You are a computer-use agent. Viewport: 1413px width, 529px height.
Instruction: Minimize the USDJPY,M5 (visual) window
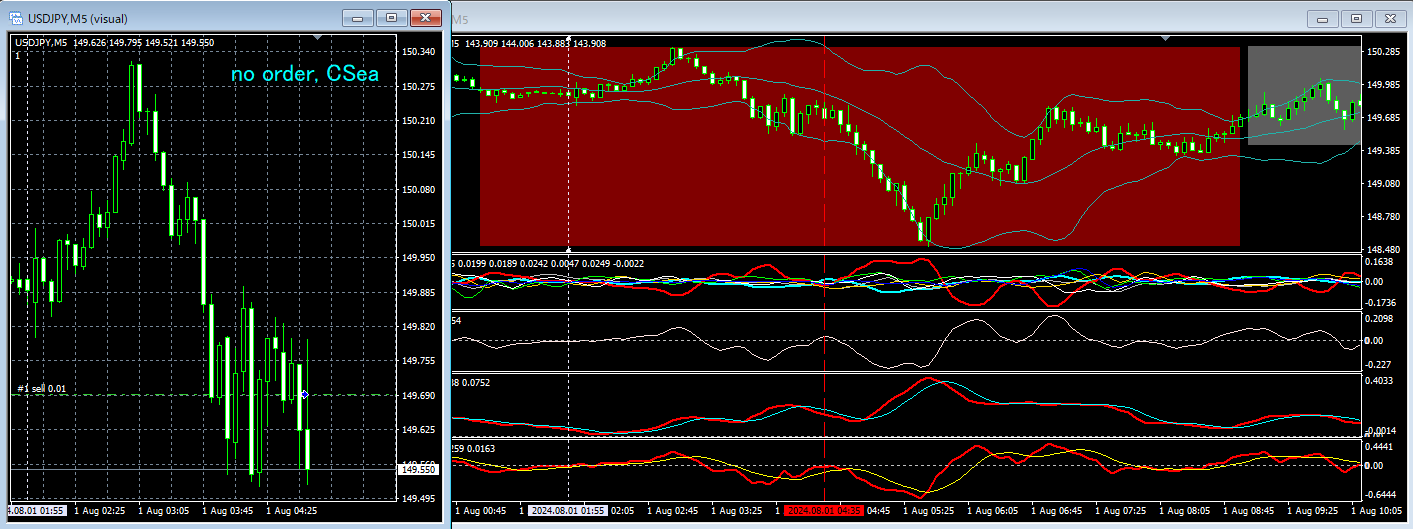pos(357,17)
